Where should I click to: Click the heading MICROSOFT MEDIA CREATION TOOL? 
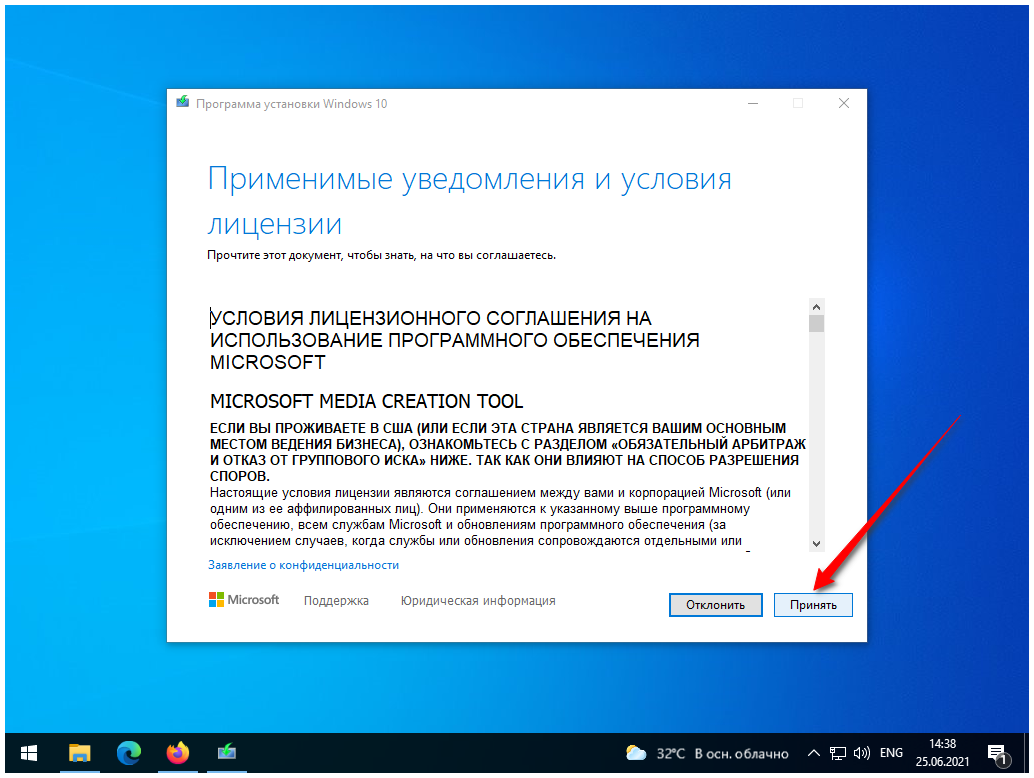click(367, 401)
